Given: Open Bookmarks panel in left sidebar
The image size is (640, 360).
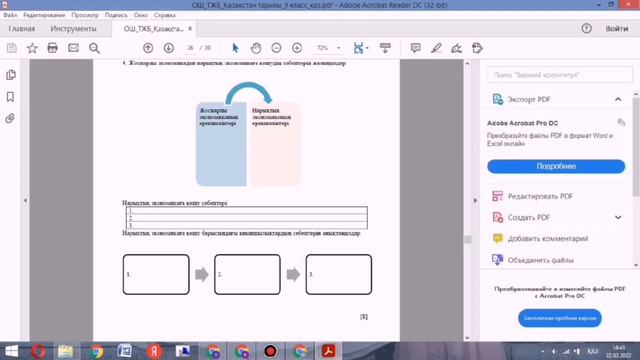Looking at the screenshot, I should tap(11, 97).
